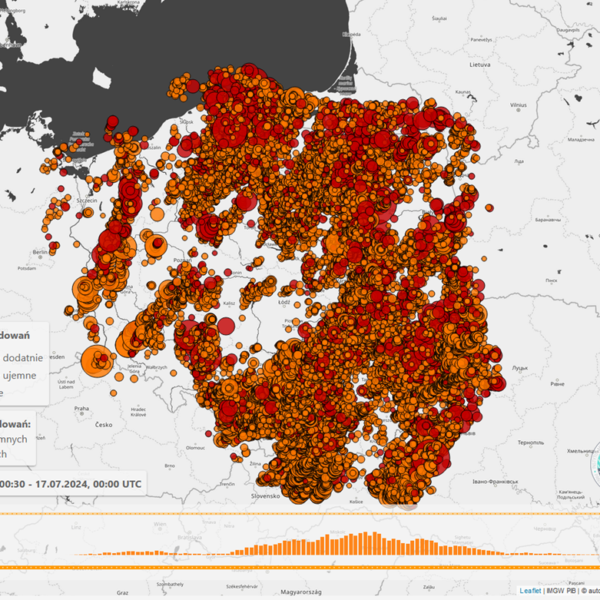This screenshot has width=600, height=600.
Task: Click the 'Івано-Франківськ' city label
Action: click(495, 481)
